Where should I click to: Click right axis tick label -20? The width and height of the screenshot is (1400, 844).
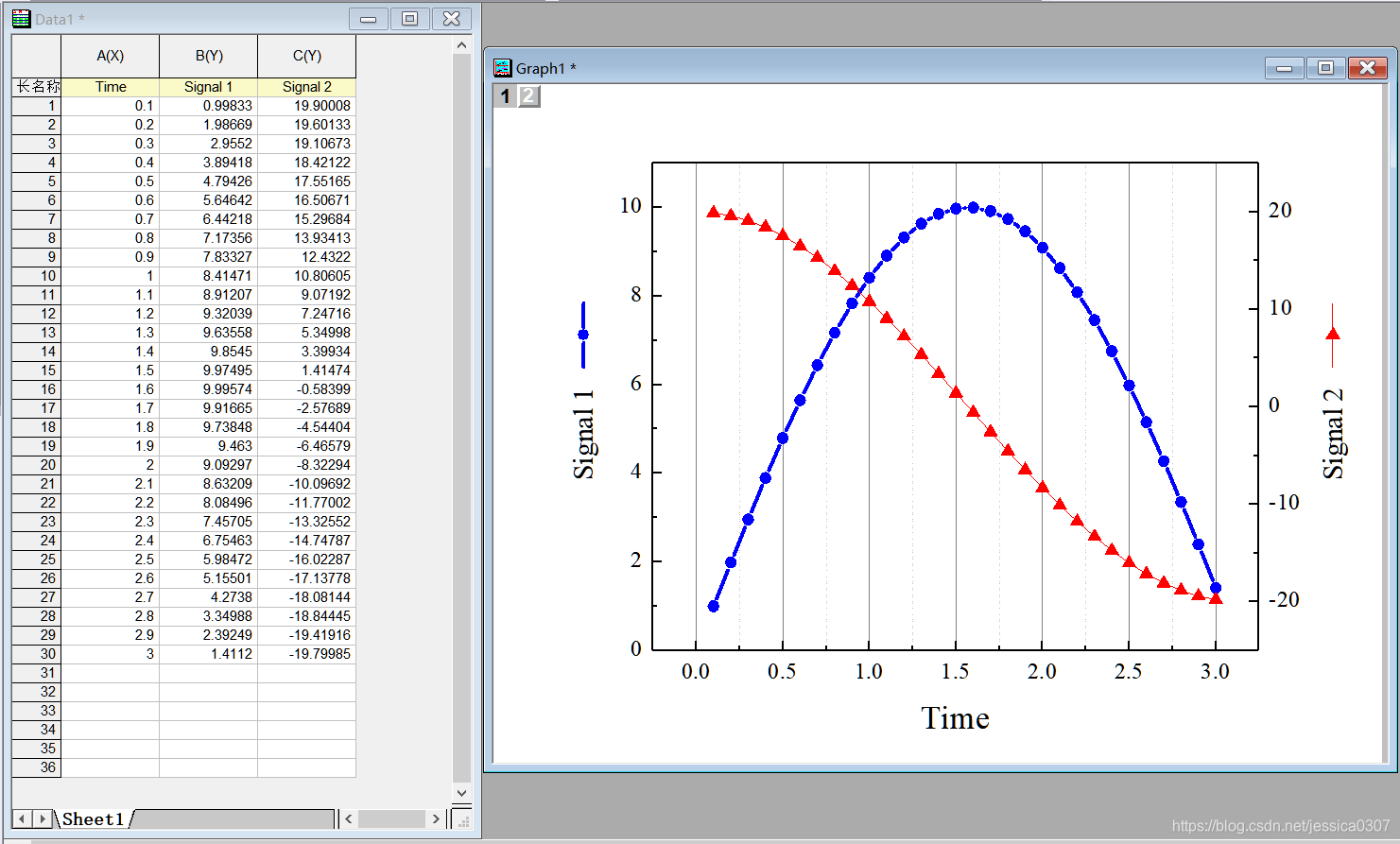tap(1284, 599)
